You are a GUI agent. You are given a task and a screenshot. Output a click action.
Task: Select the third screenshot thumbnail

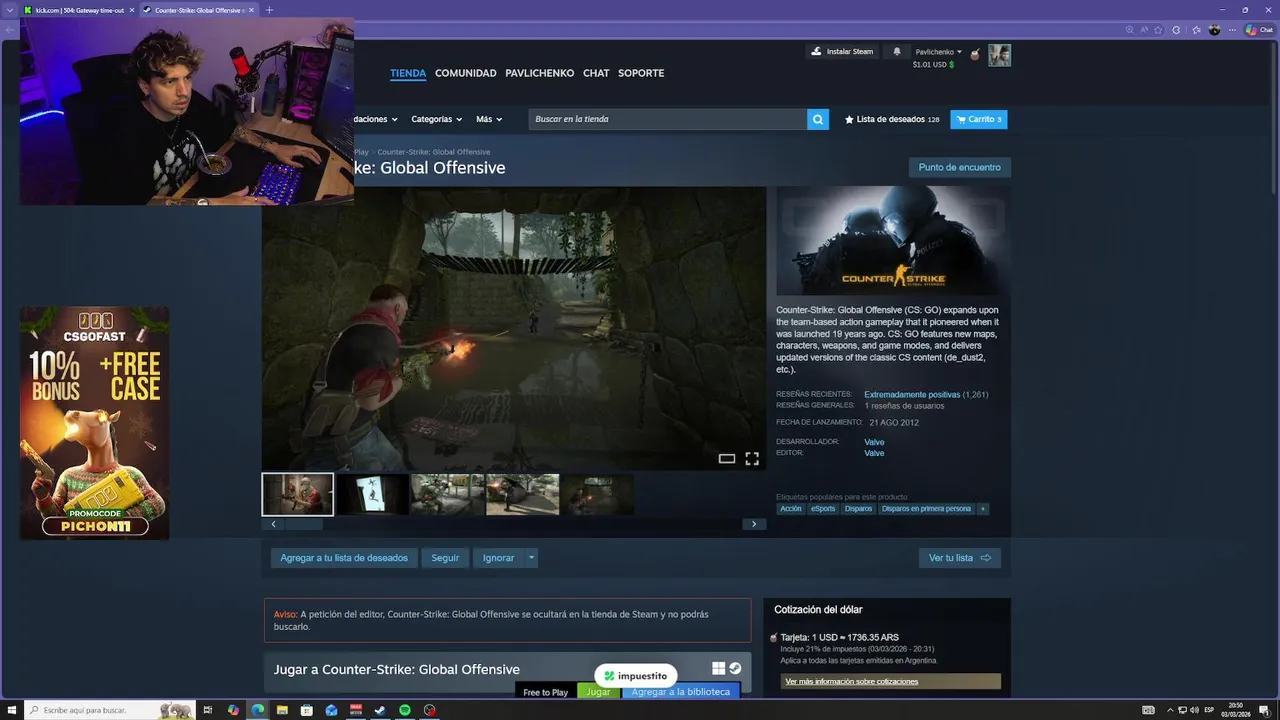tap(447, 494)
